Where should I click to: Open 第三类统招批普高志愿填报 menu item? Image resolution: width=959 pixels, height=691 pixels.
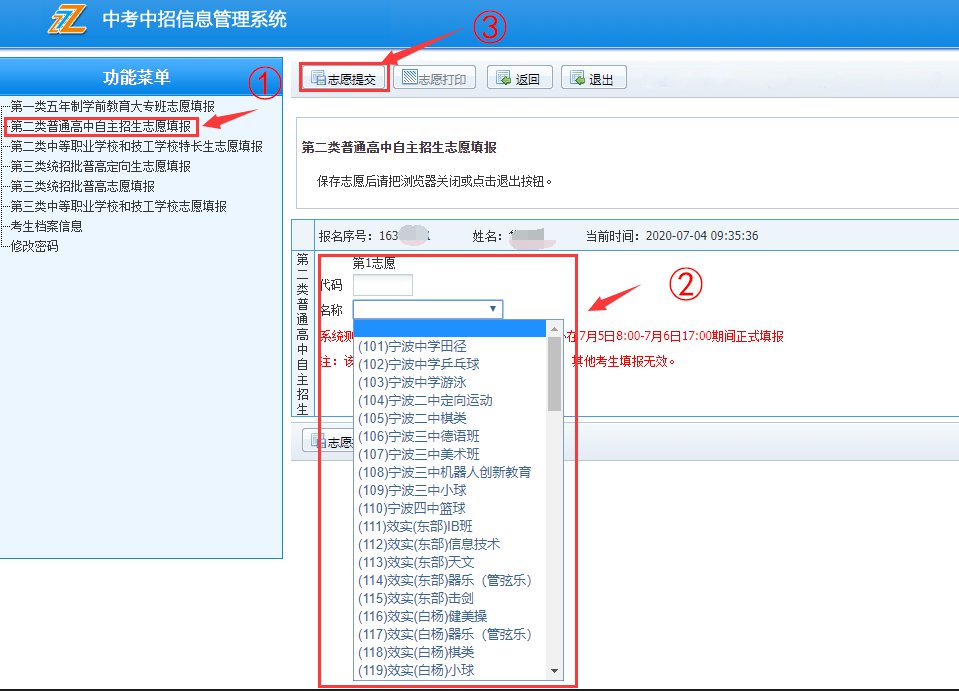point(83,187)
